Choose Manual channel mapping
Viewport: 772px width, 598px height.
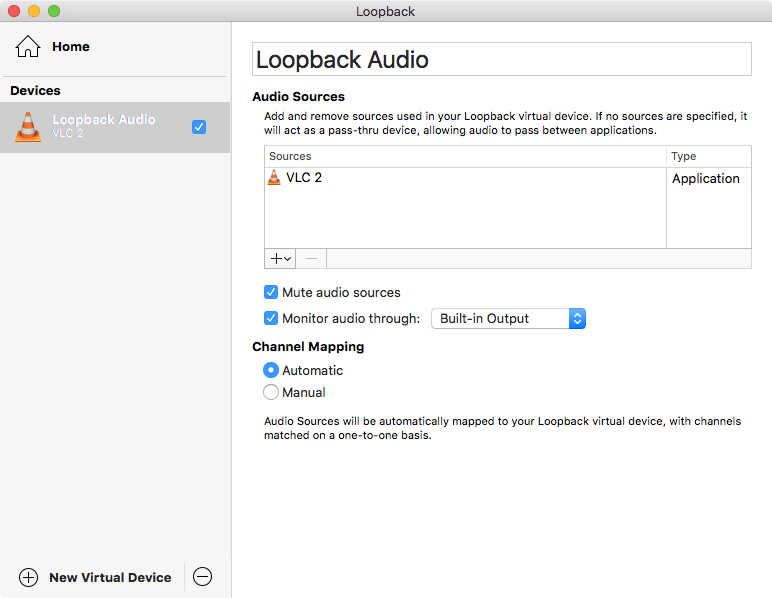coord(271,392)
